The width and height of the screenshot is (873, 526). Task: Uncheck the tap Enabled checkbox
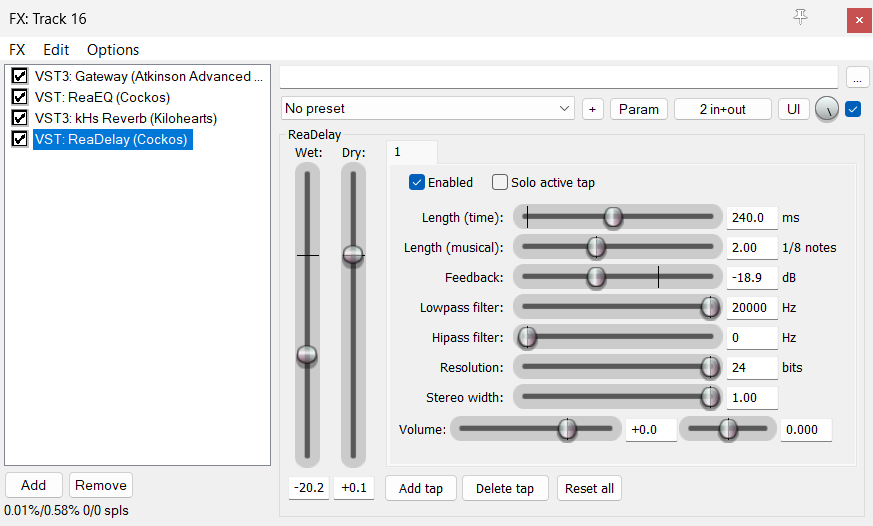416,183
